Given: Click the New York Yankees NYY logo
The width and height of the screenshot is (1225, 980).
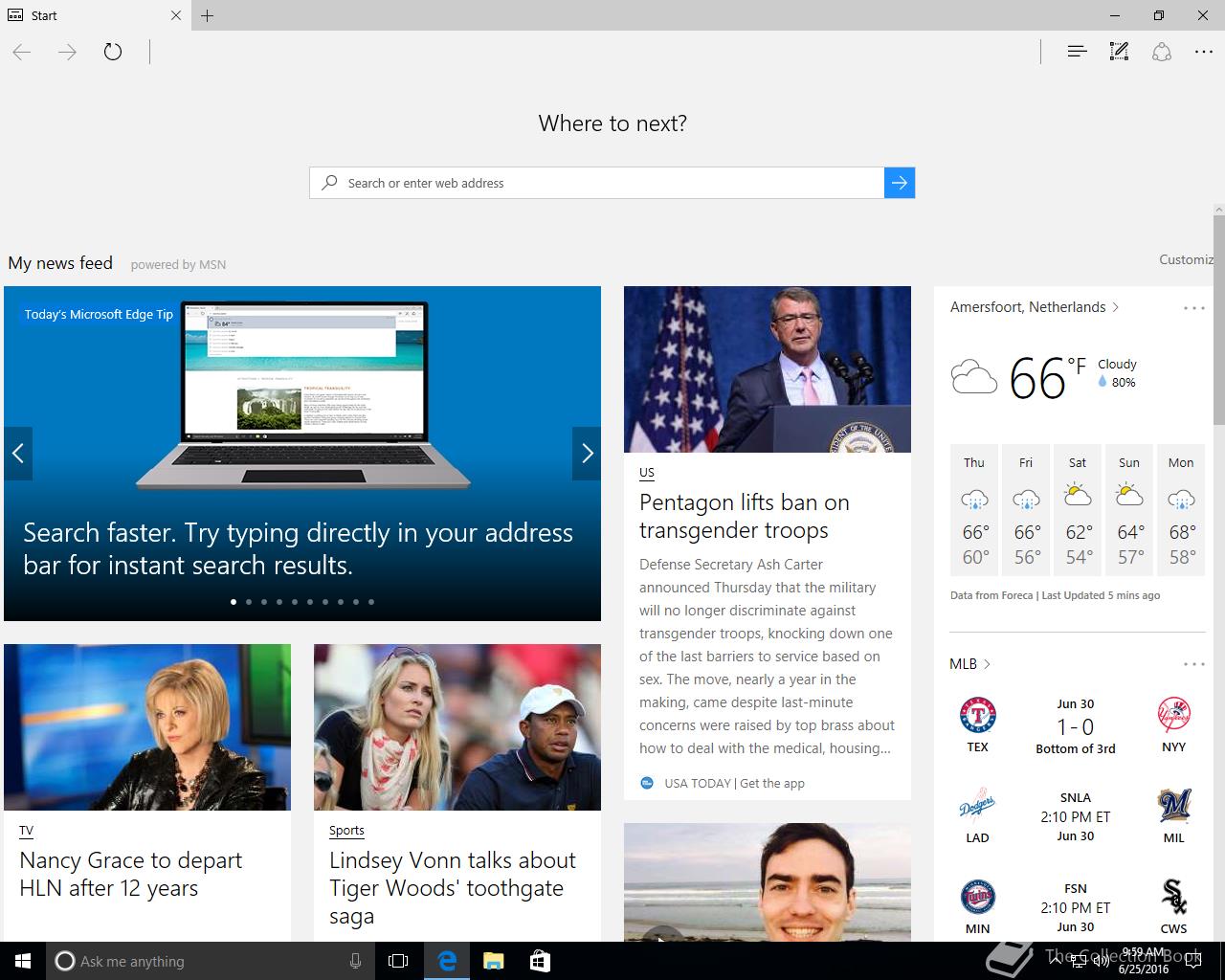Looking at the screenshot, I should [1173, 716].
